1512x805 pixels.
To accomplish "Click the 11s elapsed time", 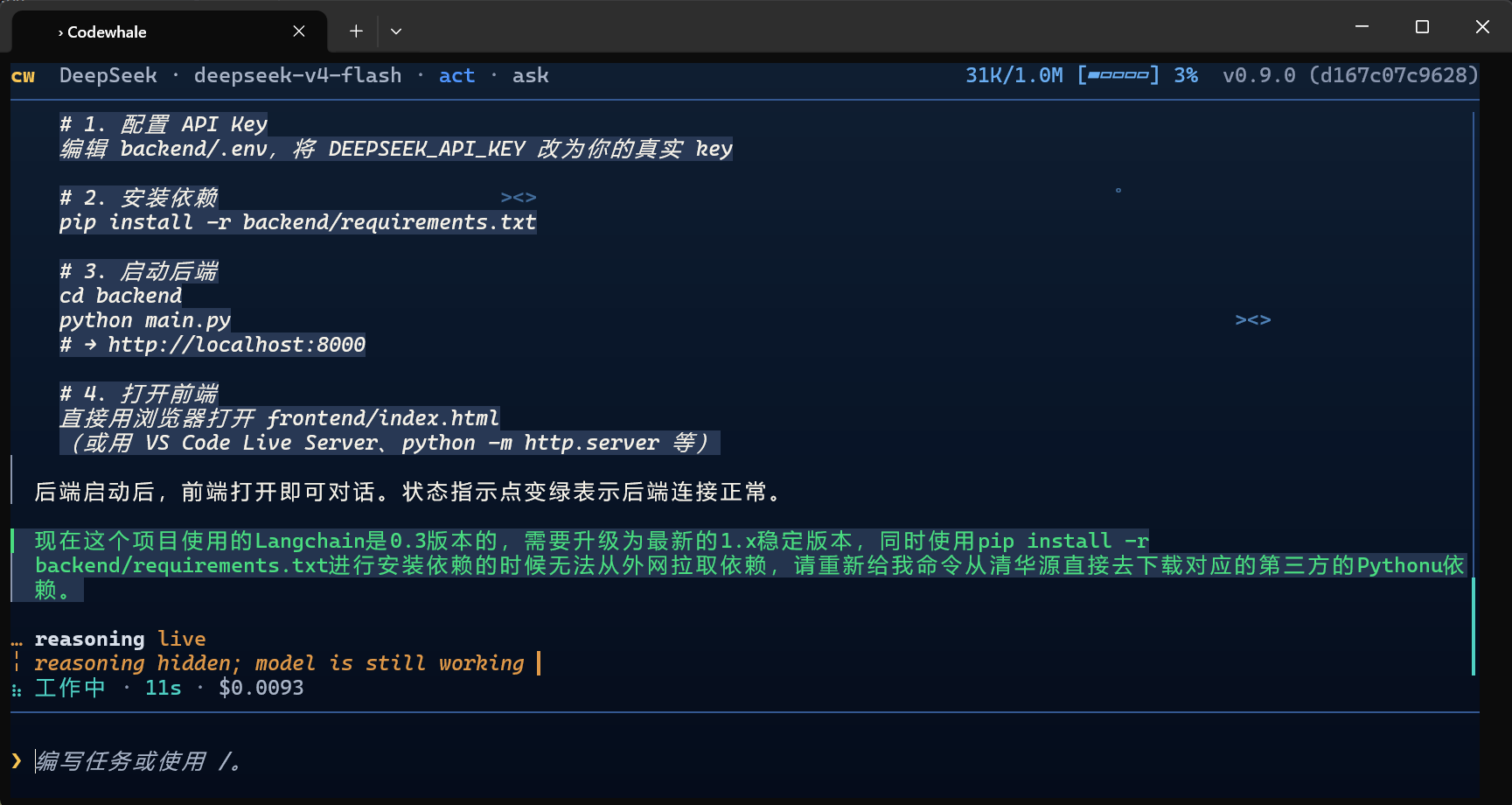I will point(164,688).
